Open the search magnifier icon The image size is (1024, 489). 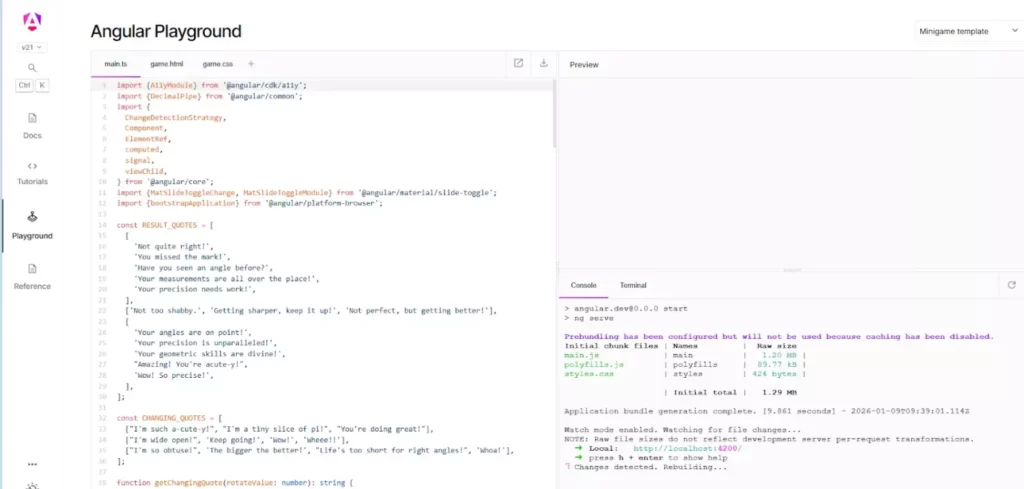(x=32, y=67)
